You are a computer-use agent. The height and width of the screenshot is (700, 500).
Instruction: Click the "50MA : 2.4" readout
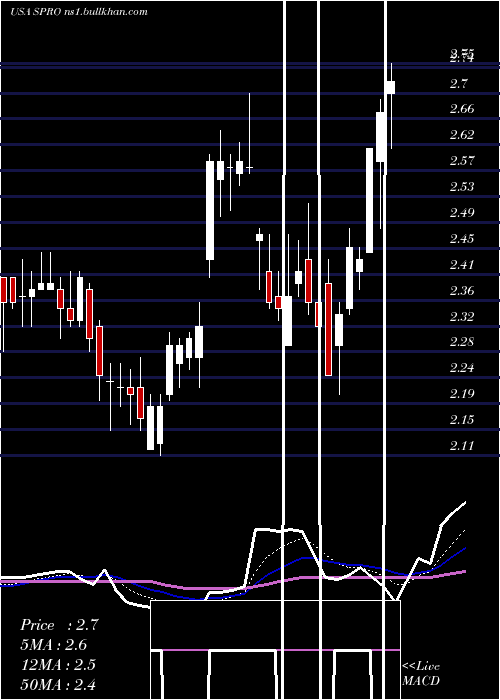pos(58,684)
